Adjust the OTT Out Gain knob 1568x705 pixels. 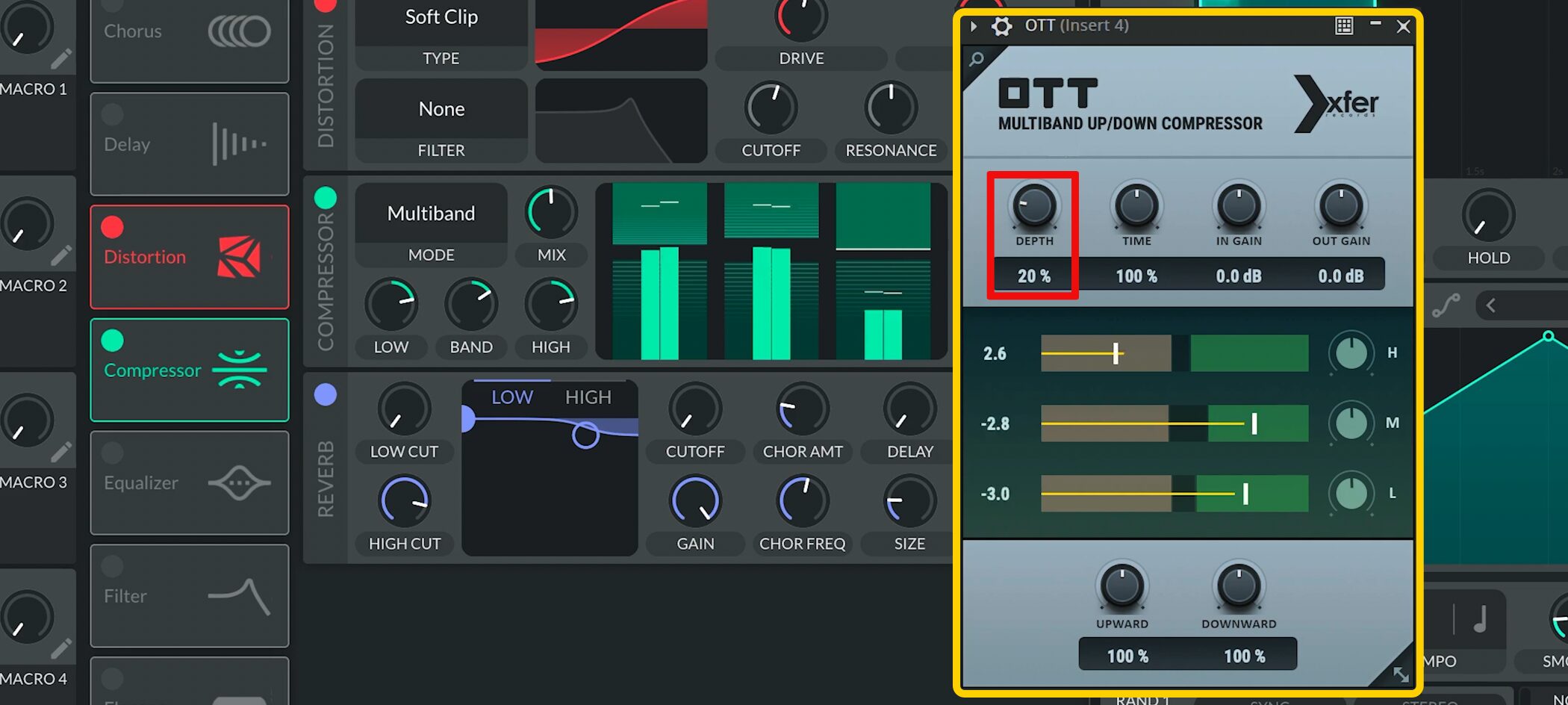click(x=1341, y=205)
